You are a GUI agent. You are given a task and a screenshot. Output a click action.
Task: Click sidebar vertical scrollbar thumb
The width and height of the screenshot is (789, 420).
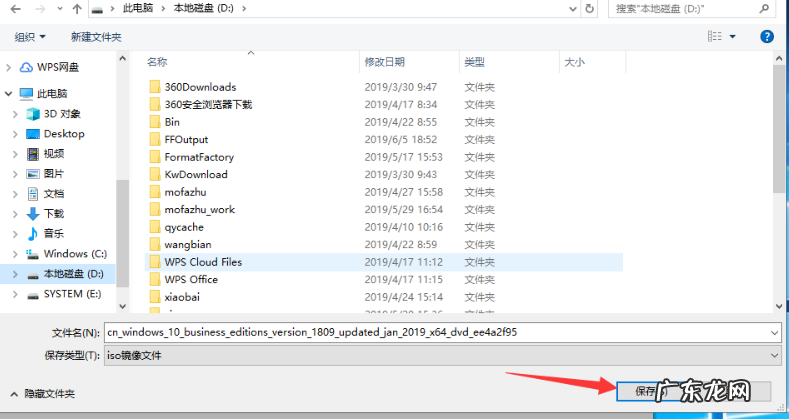pyautogui.click(x=122, y=233)
